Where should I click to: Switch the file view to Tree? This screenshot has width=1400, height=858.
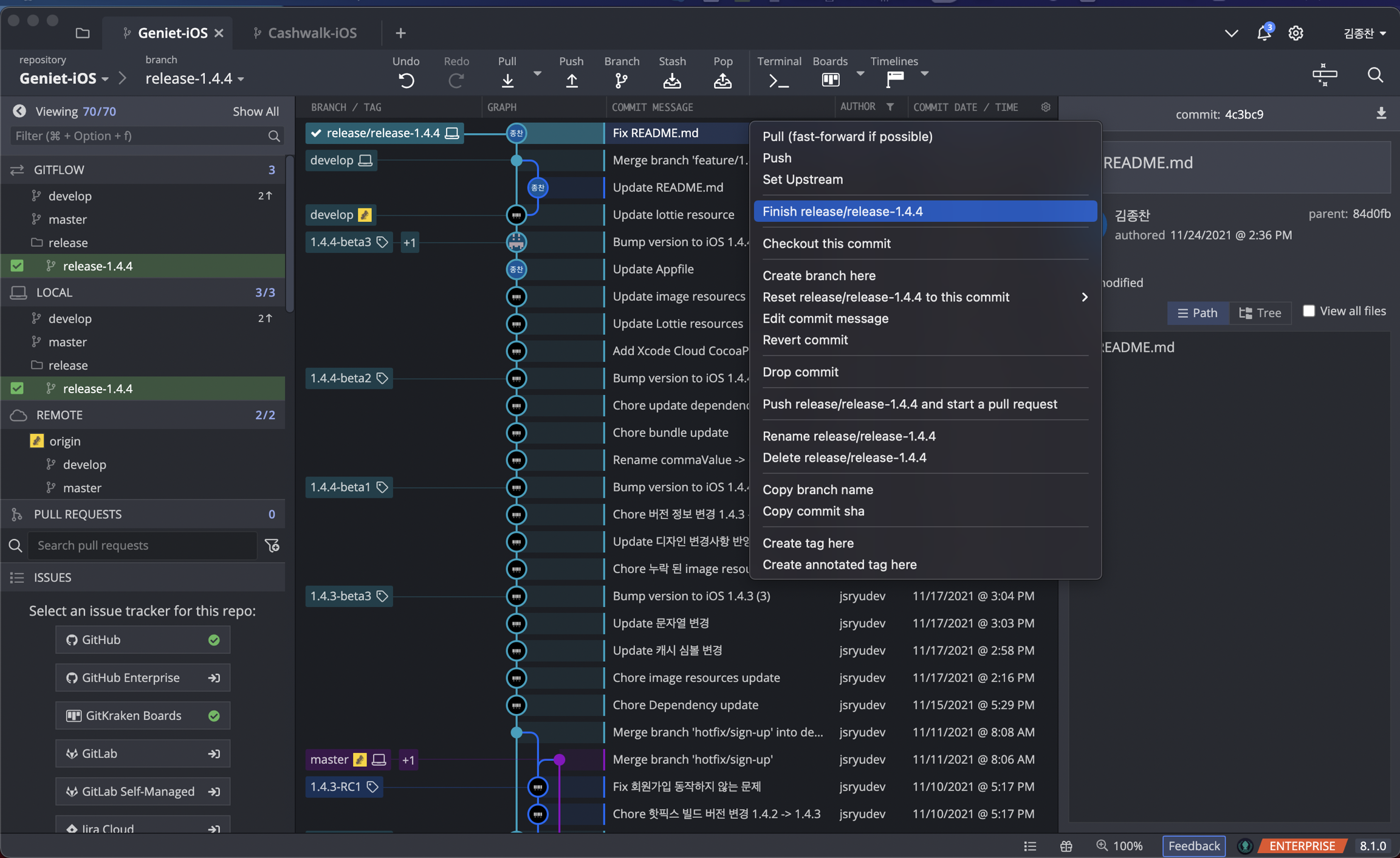[x=1260, y=312]
